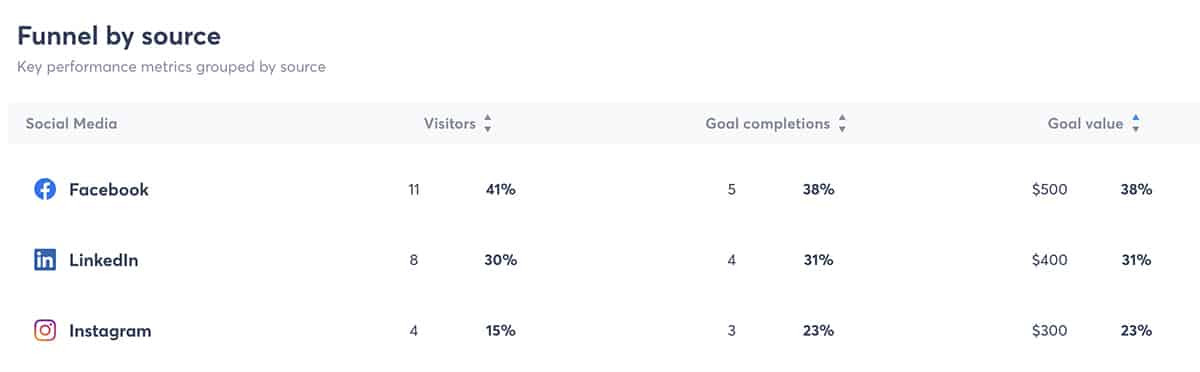
Task: Select Facebook's $500 goal value
Action: pos(1049,189)
